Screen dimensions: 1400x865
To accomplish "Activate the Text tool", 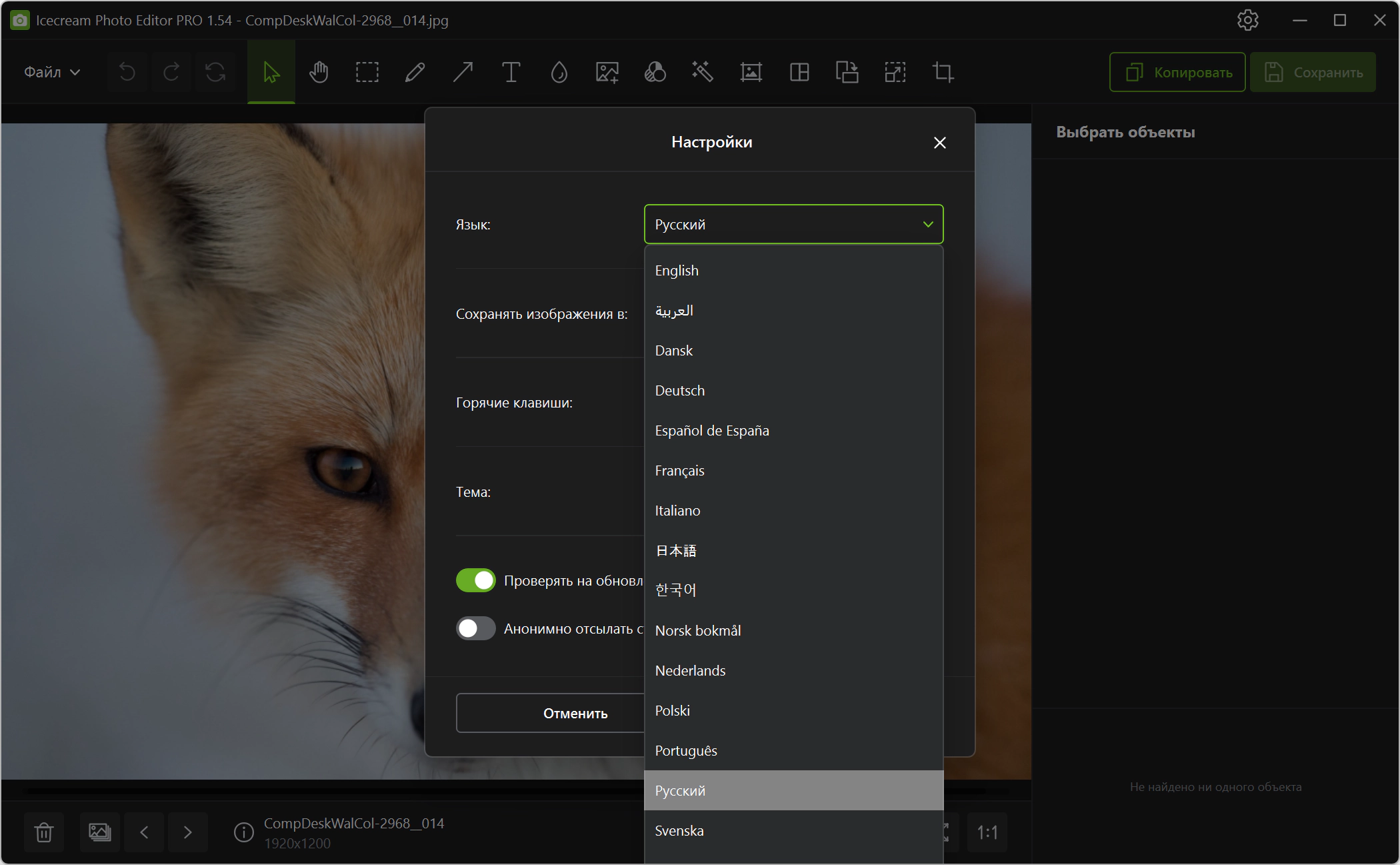I will (x=511, y=72).
